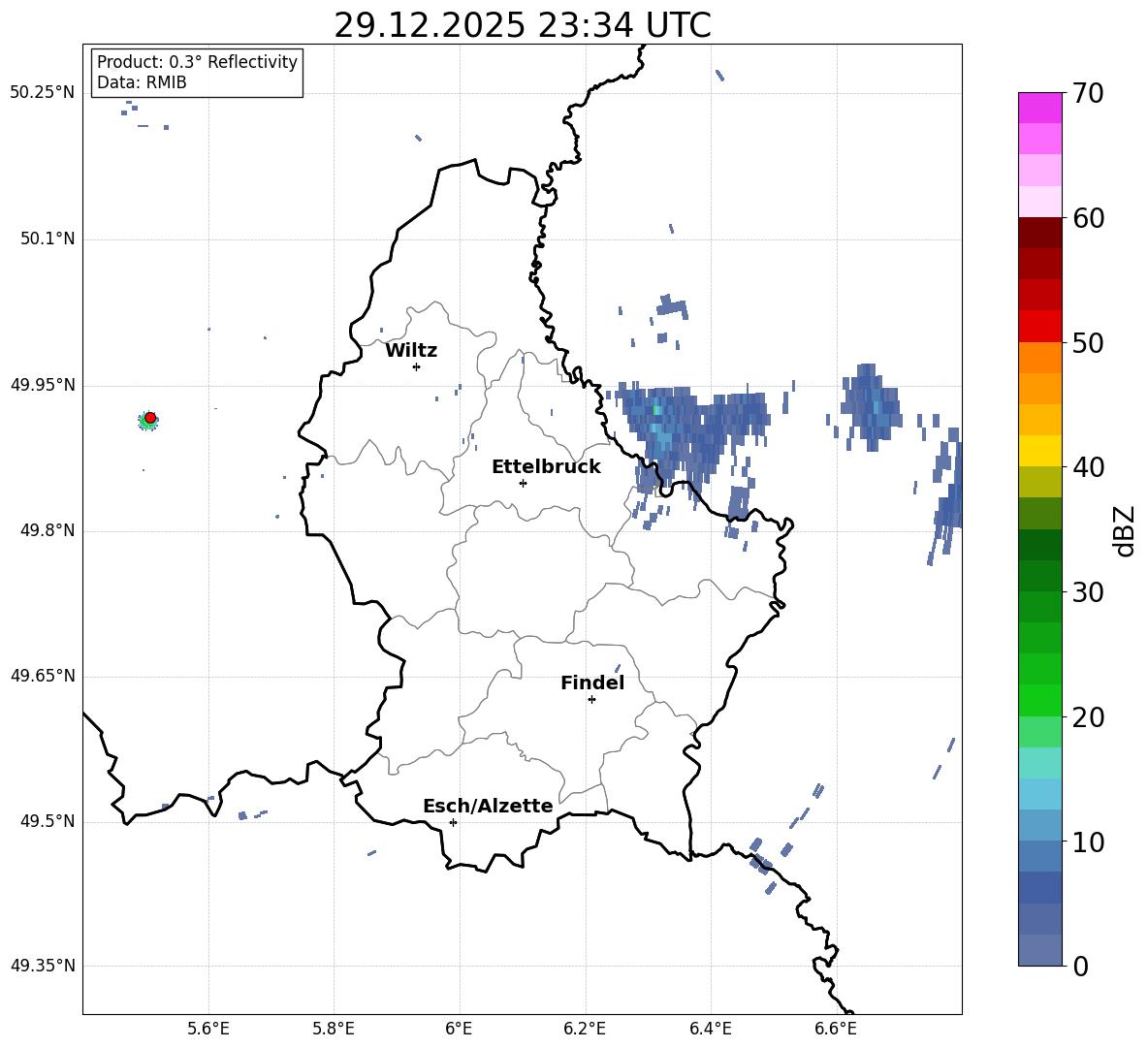Click the orange colorbar segment below 50

pyautogui.click(x=1040, y=358)
